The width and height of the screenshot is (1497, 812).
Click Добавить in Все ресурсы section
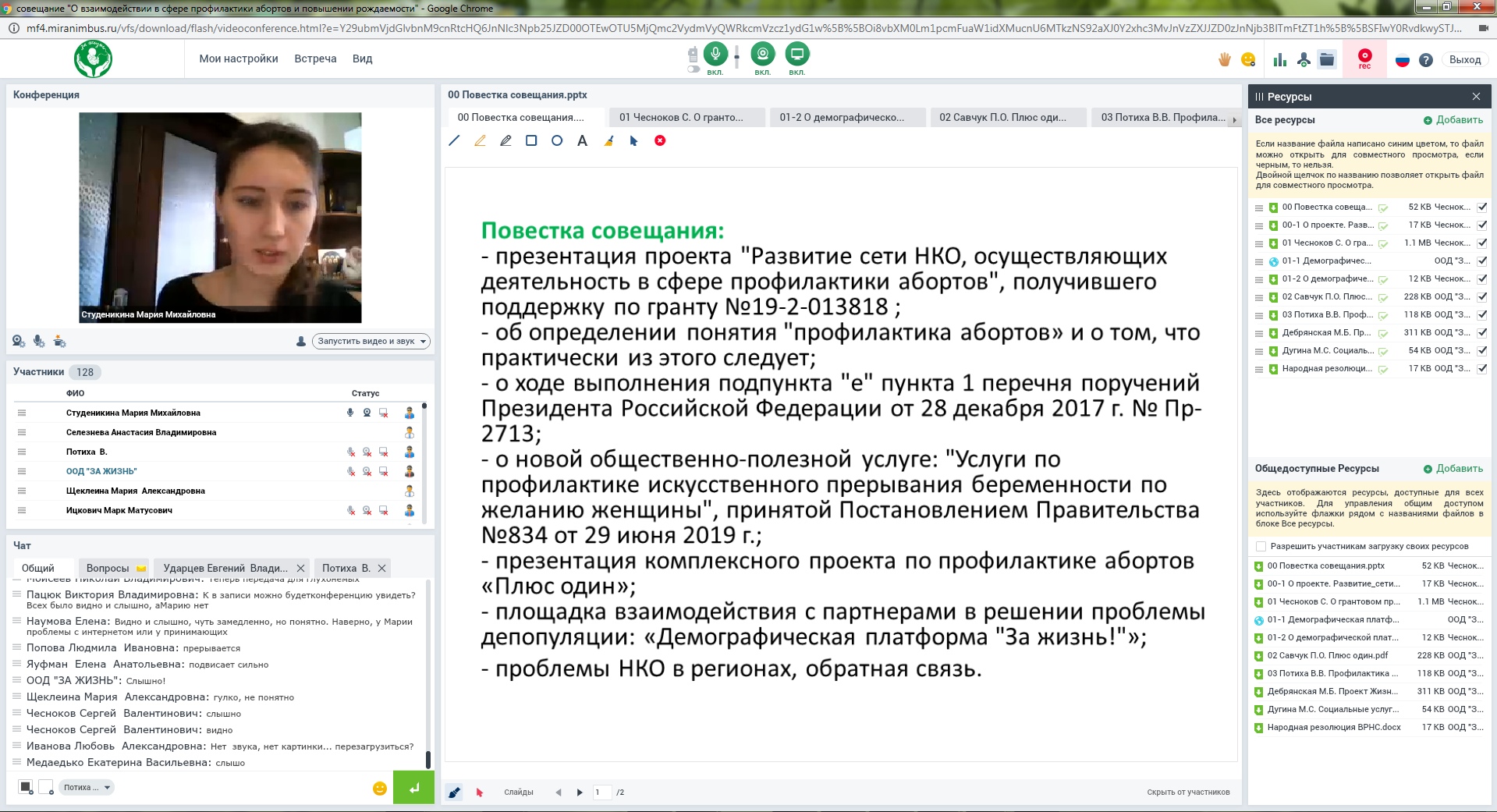[1453, 120]
